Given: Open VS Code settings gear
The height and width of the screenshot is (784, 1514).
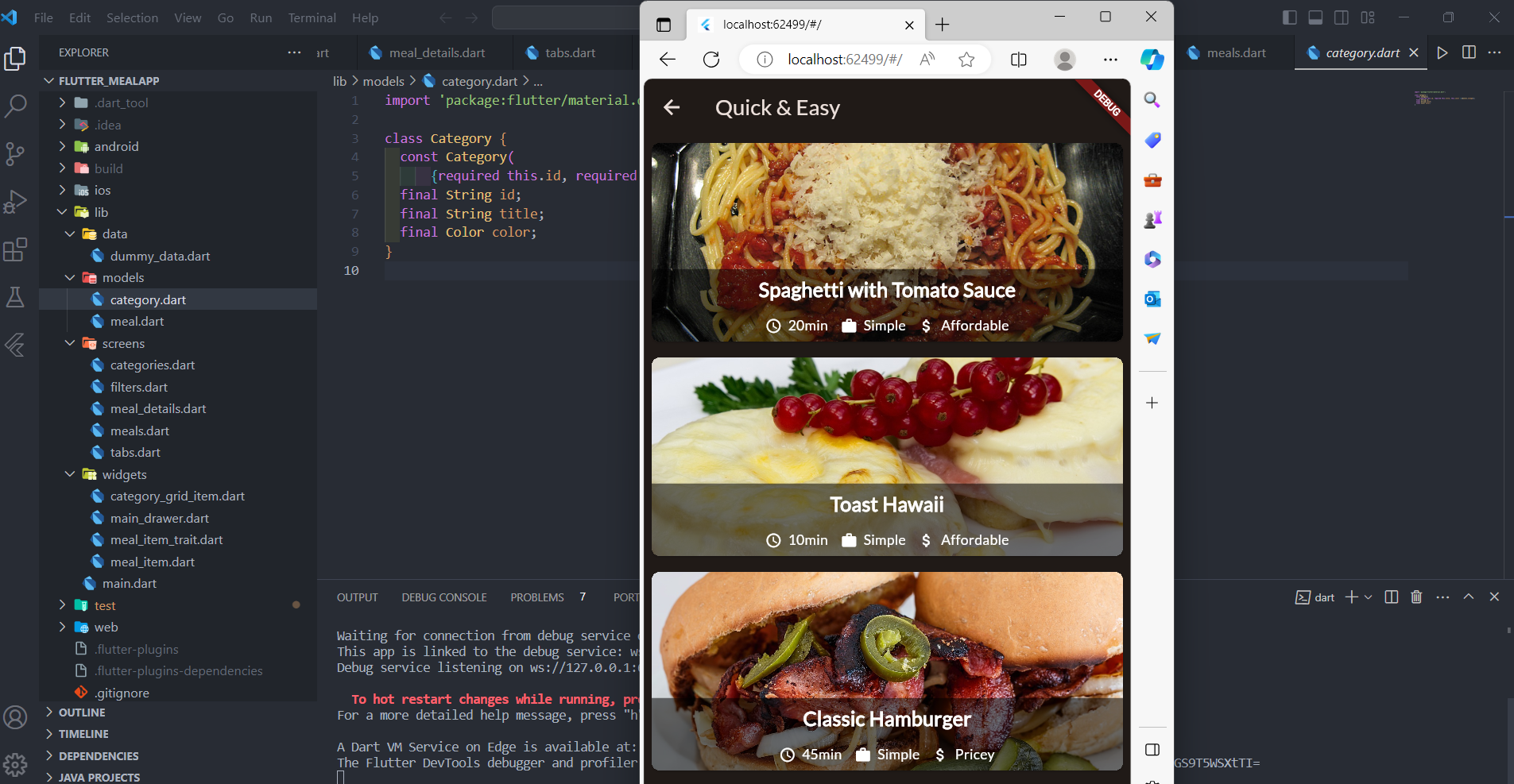Looking at the screenshot, I should tap(16, 764).
